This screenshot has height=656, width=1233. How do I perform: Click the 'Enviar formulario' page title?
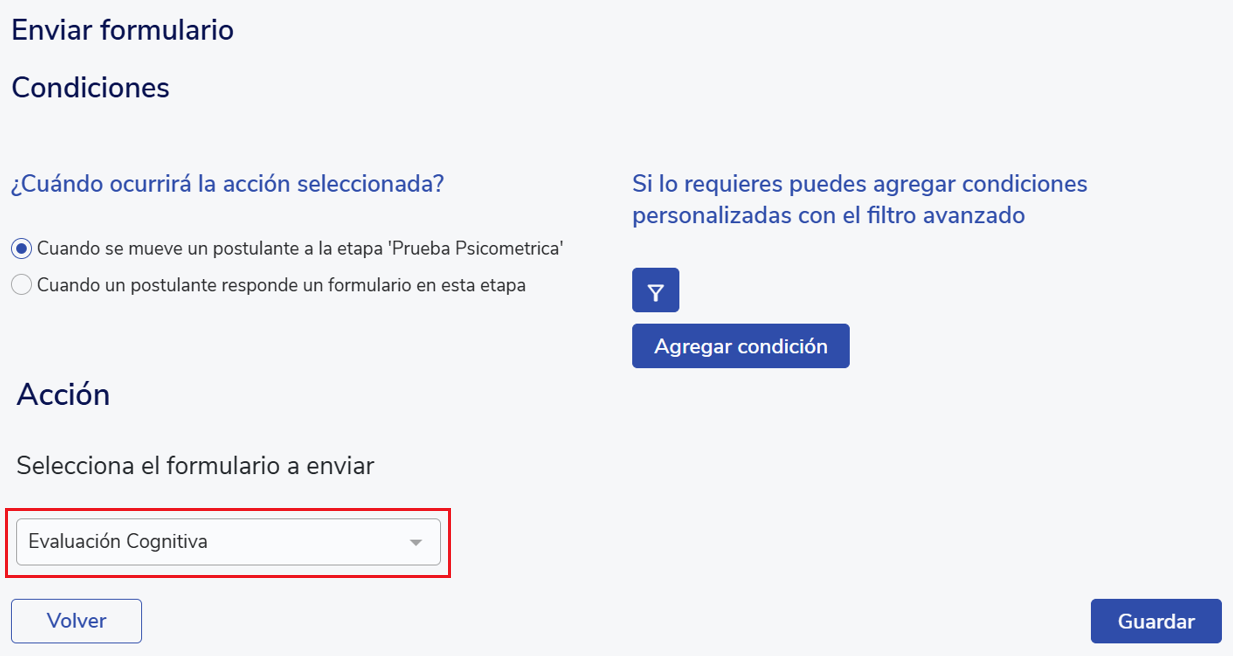(x=122, y=30)
